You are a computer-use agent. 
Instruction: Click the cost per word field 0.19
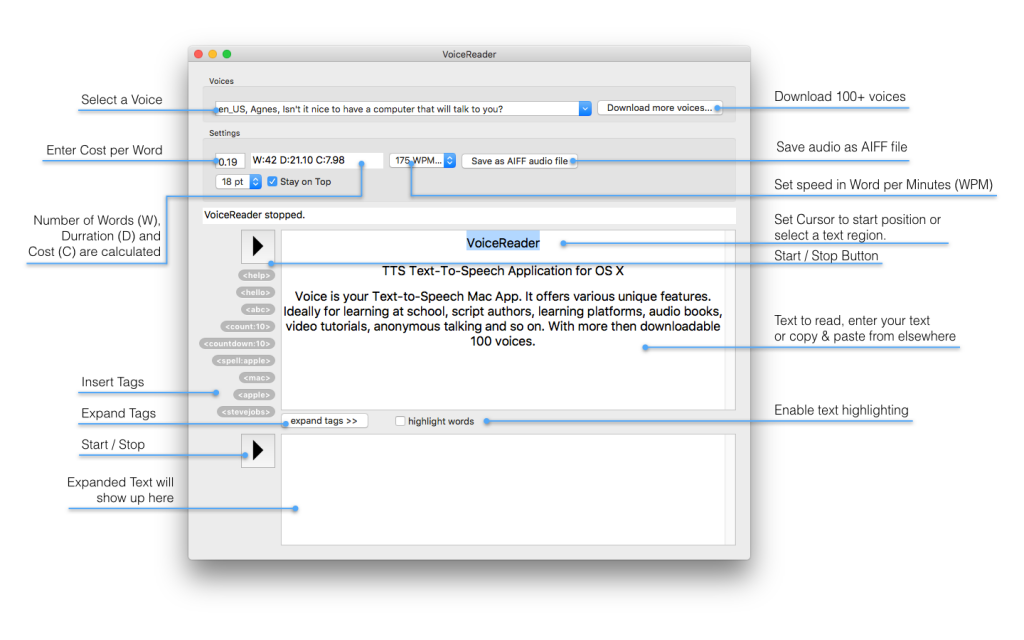coord(230,161)
